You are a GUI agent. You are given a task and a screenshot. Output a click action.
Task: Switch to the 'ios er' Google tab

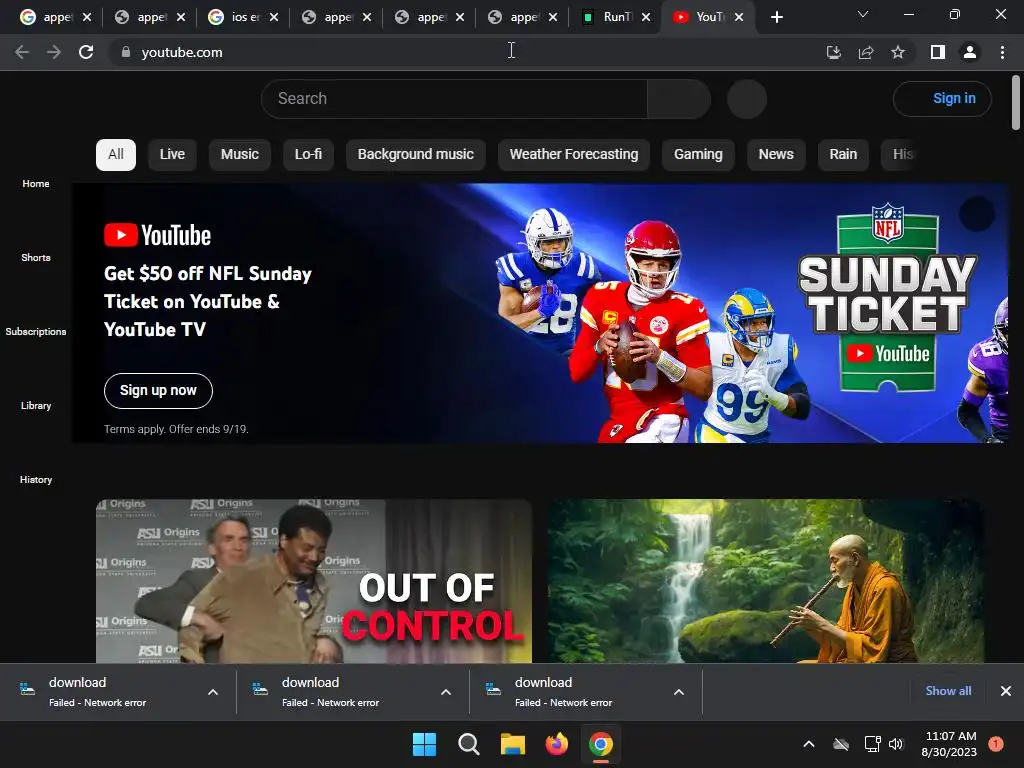[x=243, y=17]
